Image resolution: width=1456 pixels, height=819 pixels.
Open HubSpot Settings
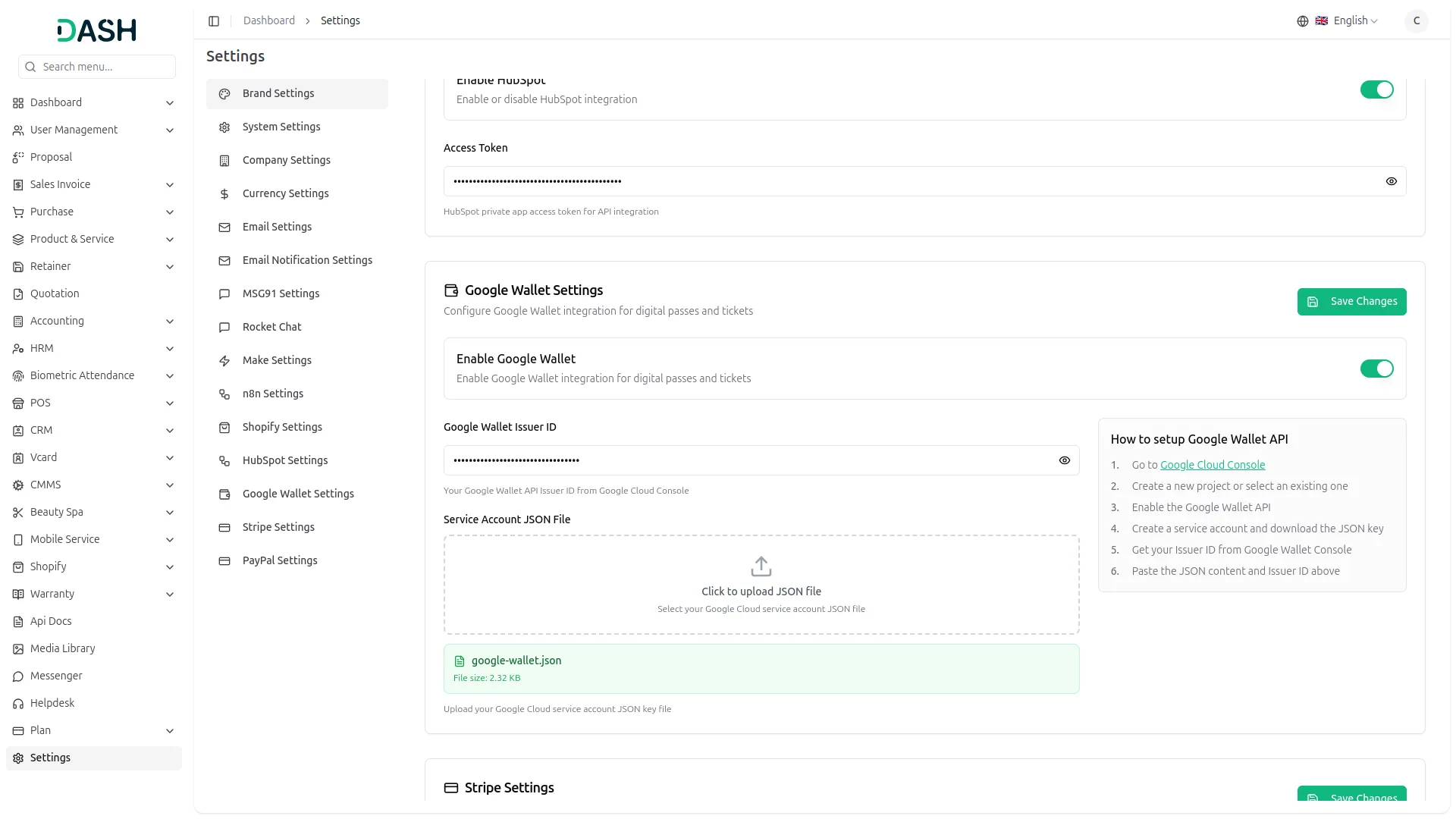point(284,460)
